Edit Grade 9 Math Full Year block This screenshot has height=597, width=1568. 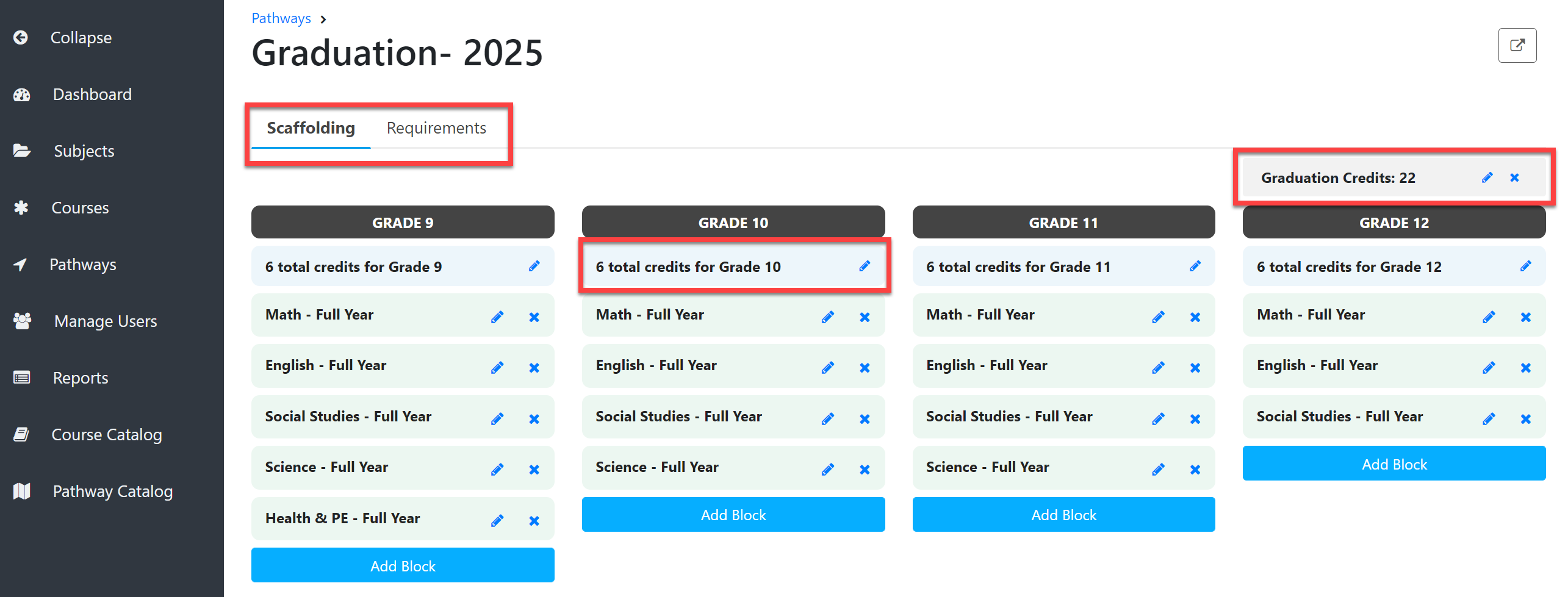[497, 317]
